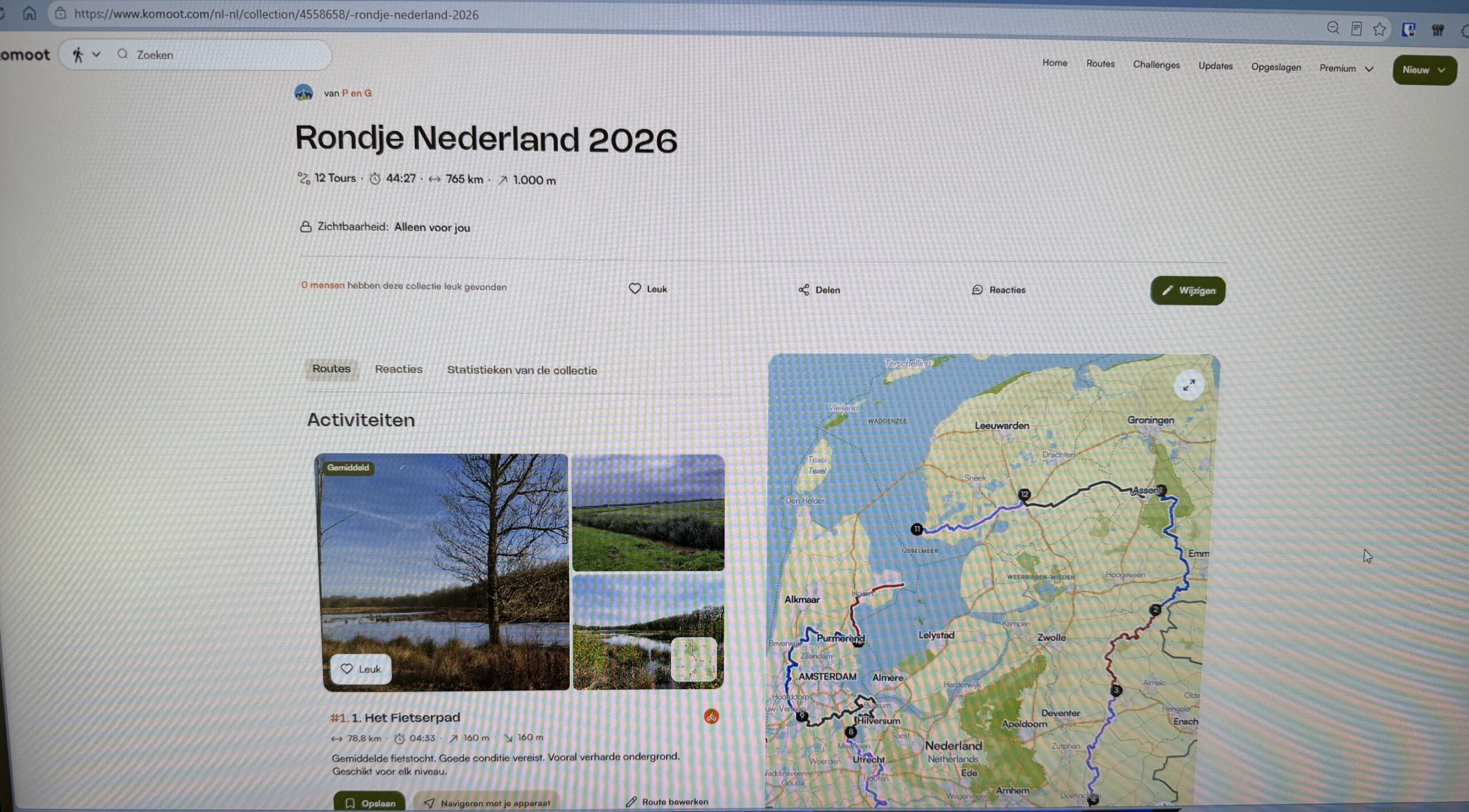Open Reacties comments button with speech icon
The width and height of the screenshot is (1469, 812).
[999, 290]
